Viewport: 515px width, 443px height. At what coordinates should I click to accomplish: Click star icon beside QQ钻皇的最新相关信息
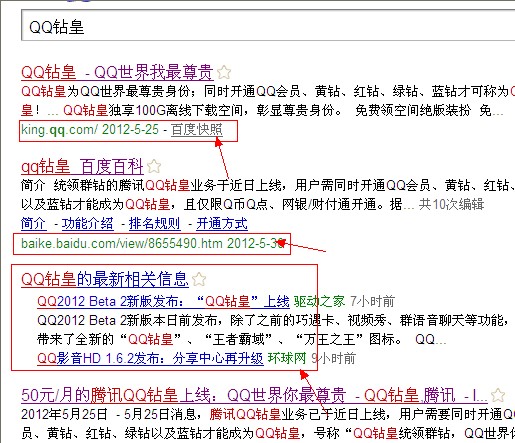[199, 279]
